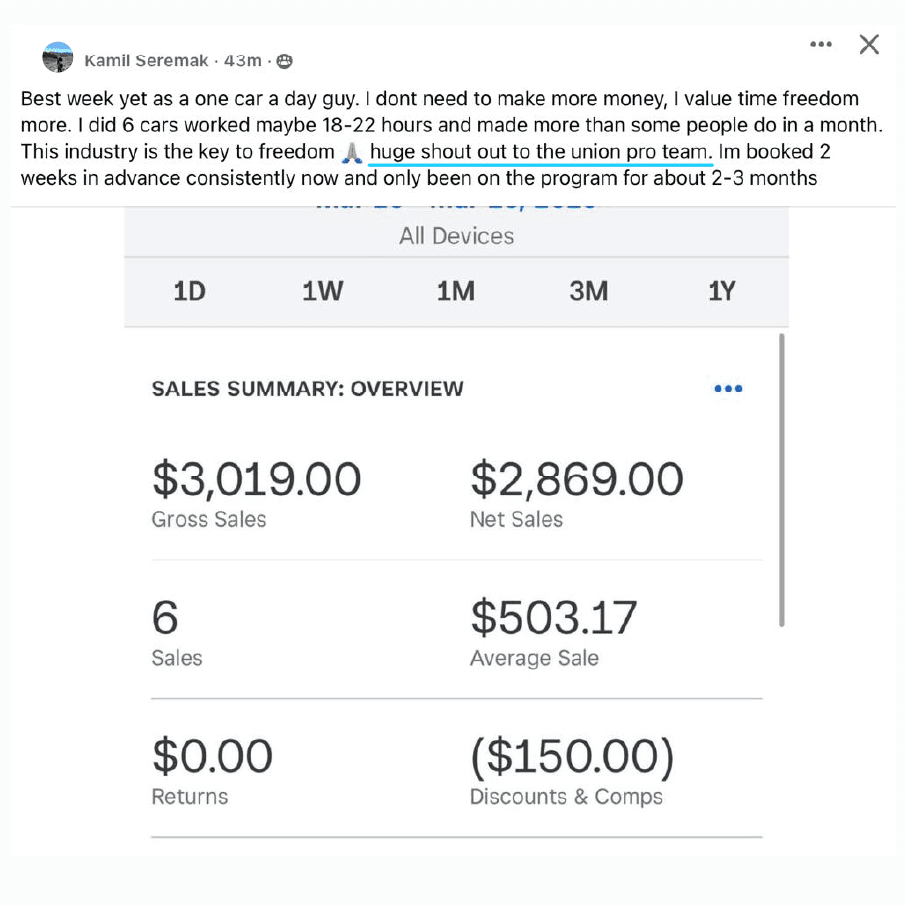Click the $503.17 Average Sale value

point(554,618)
